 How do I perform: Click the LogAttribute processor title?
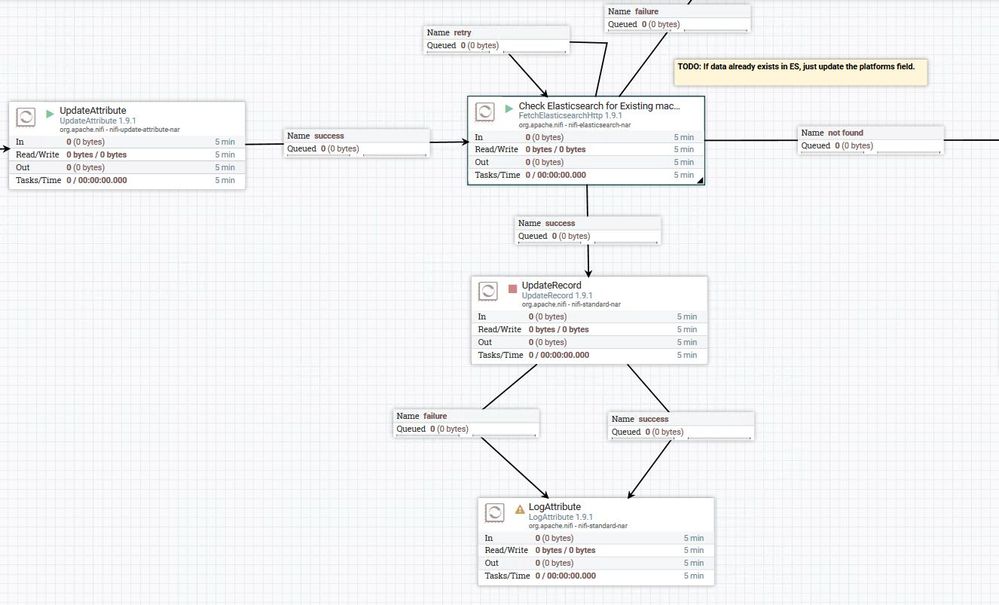554,507
